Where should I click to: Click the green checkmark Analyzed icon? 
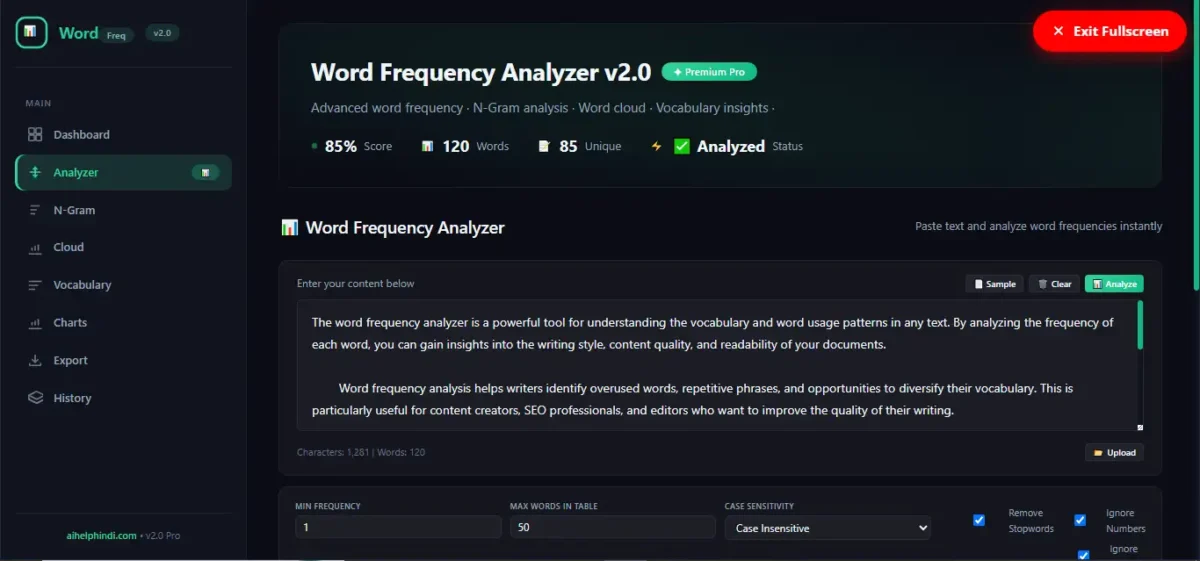(682, 146)
